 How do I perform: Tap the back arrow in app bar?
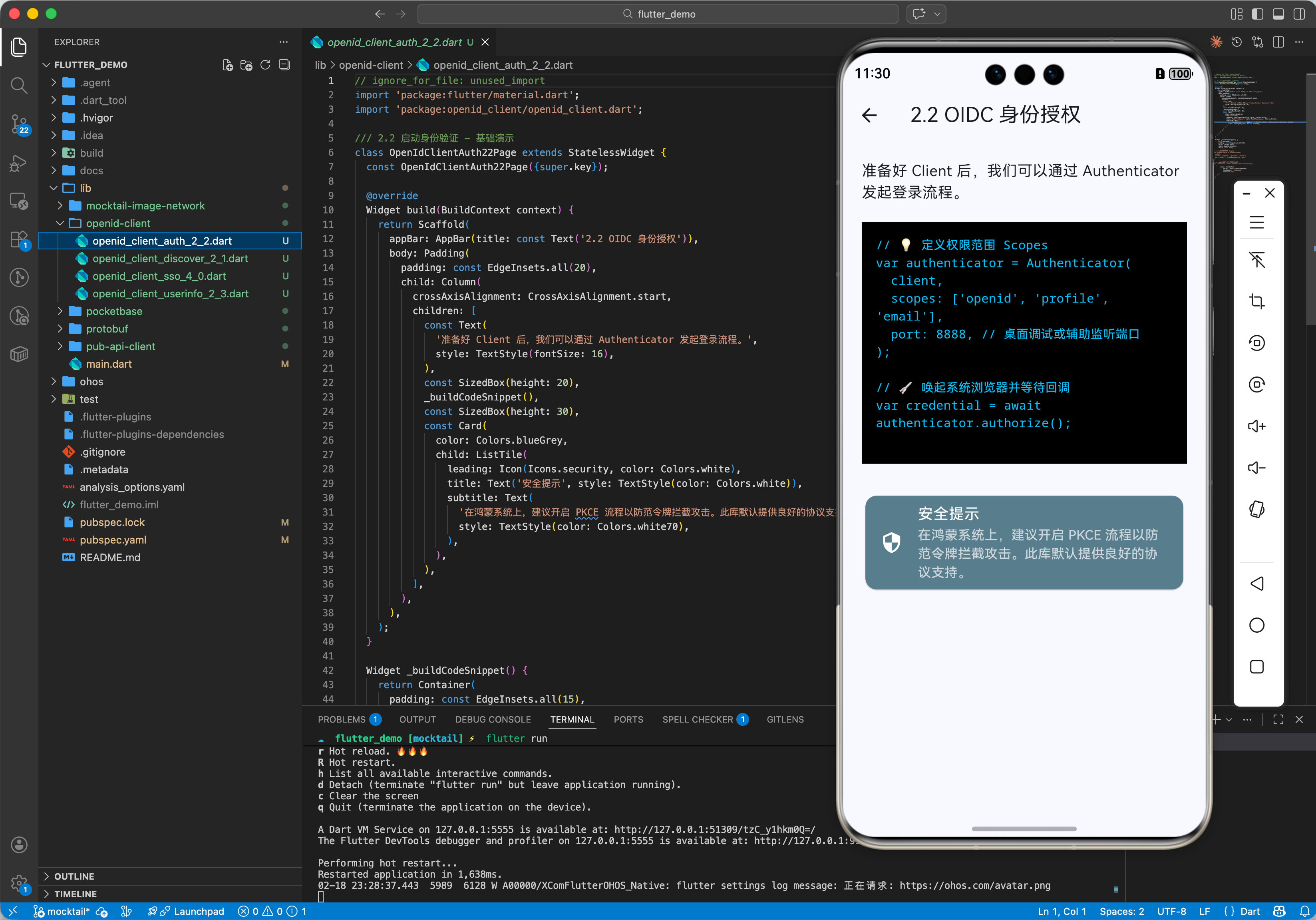pyautogui.click(x=869, y=115)
